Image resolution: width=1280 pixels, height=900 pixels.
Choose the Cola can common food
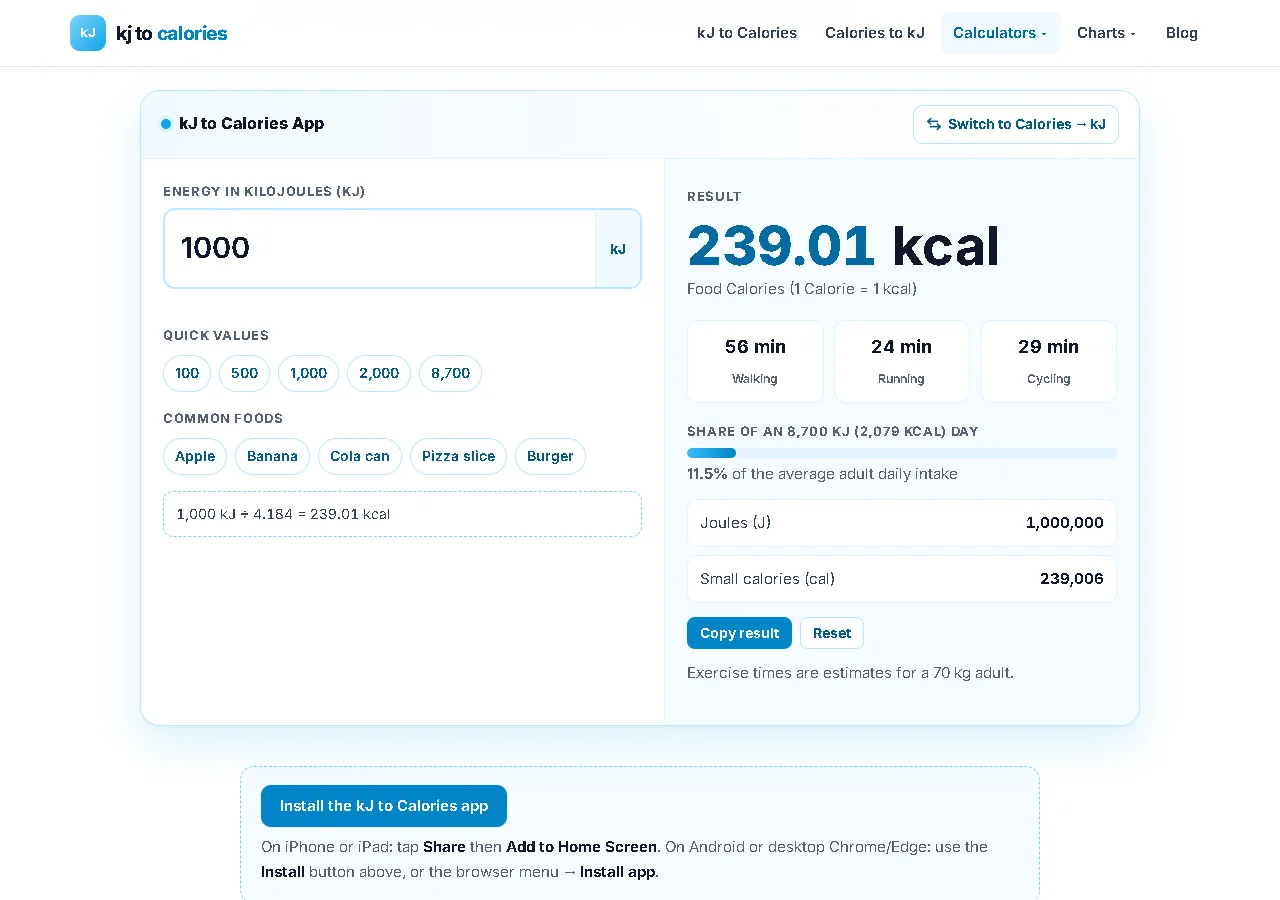(360, 456)
